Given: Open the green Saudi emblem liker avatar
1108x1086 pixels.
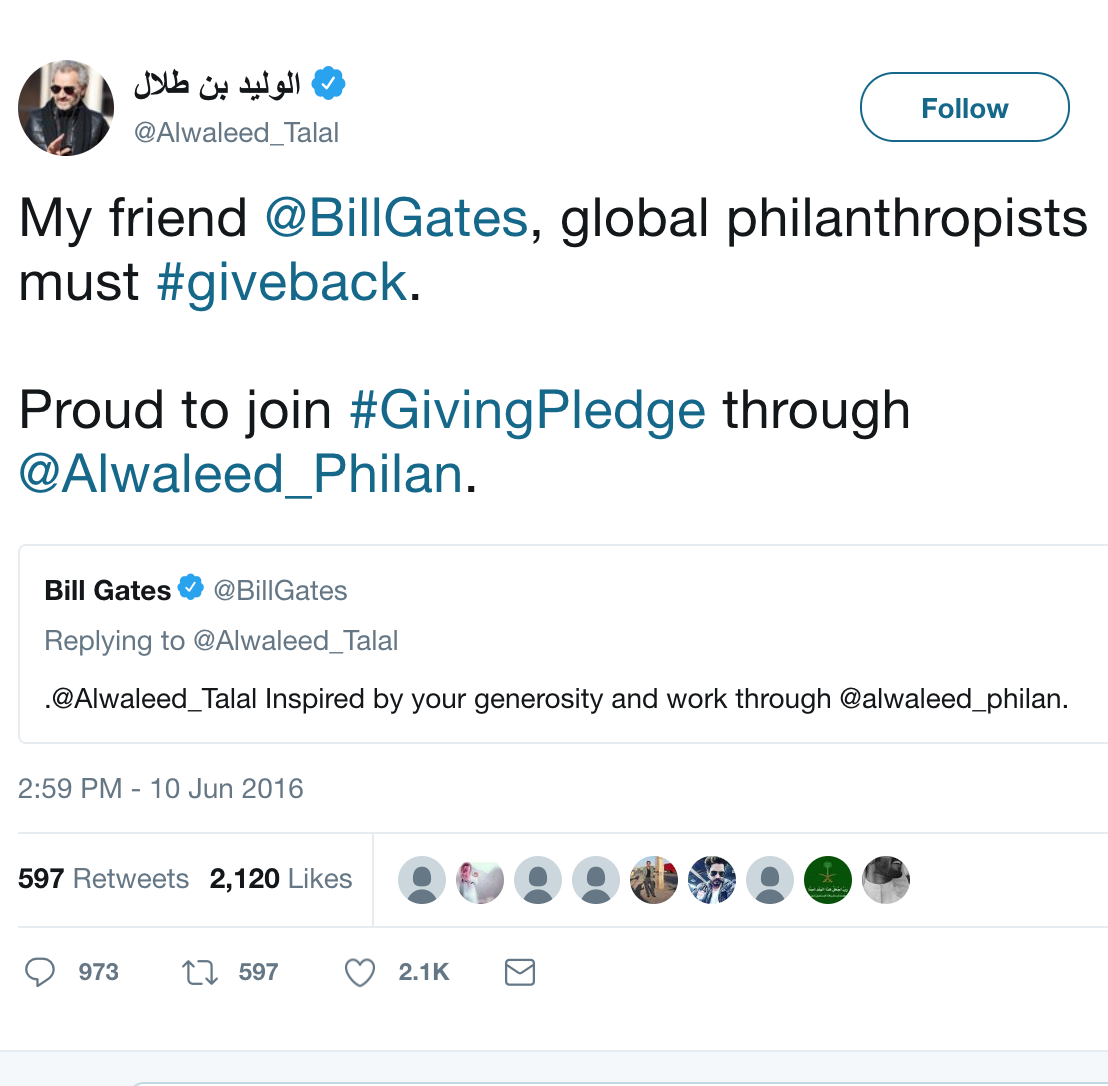Looking at the screenshot, I should (827, 880).
